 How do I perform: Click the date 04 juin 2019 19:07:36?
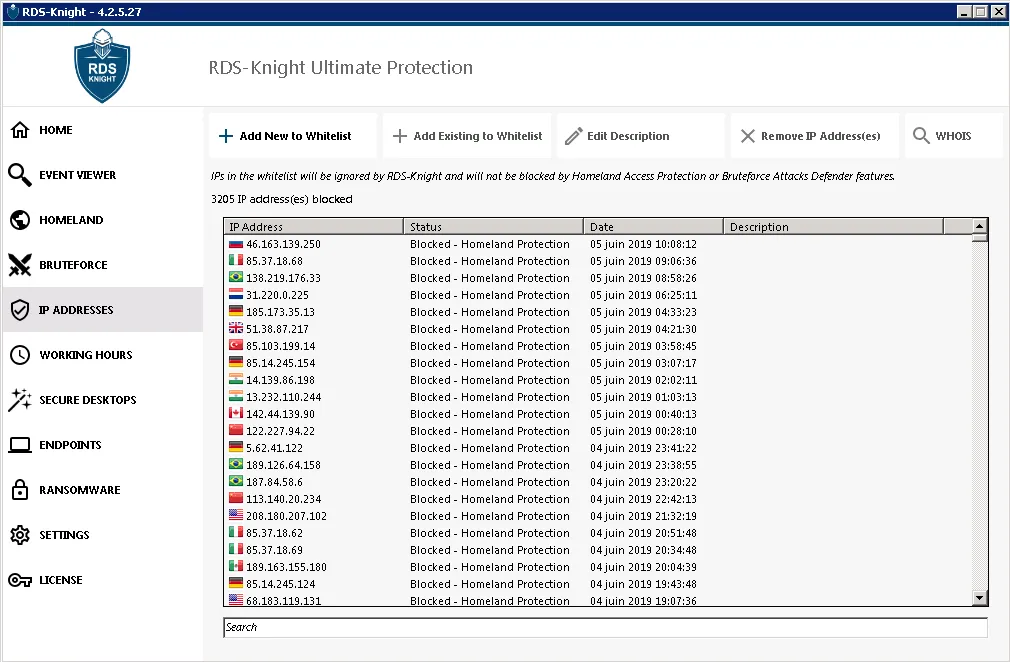point(643,600)
